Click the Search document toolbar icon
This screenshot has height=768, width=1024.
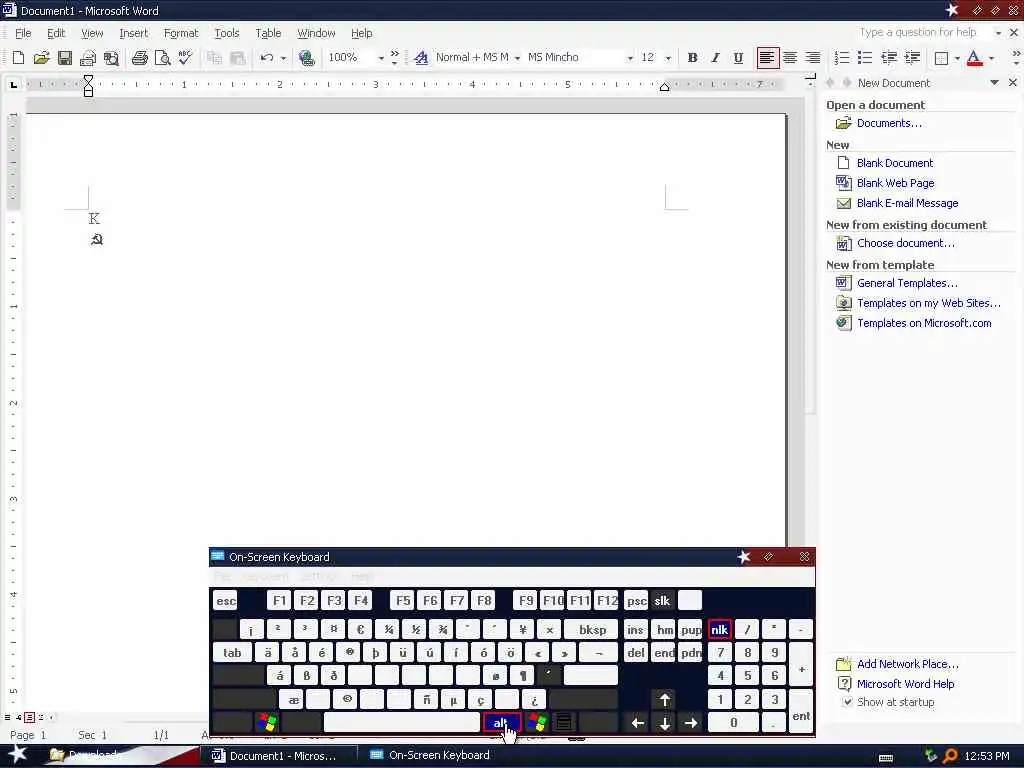click(112, 57)
